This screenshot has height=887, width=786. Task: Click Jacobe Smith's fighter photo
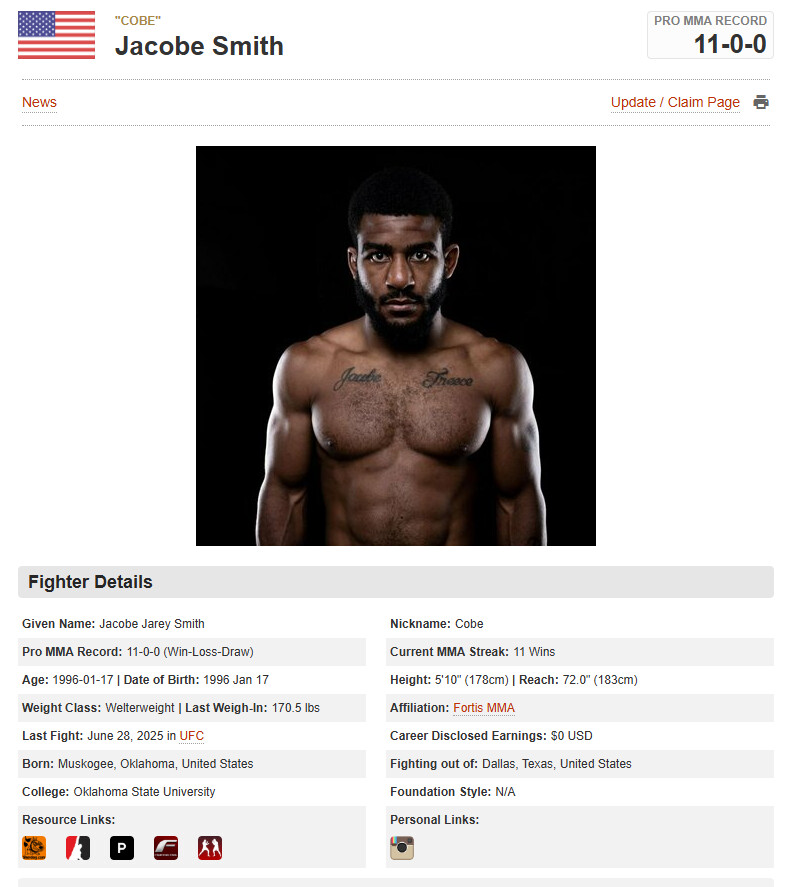(396, 346)
